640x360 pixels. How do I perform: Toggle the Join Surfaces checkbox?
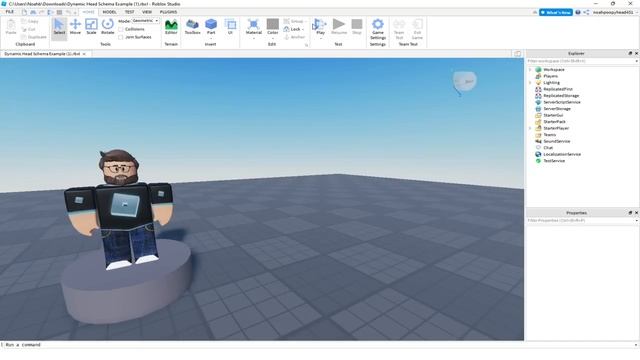tap(121, 37)
